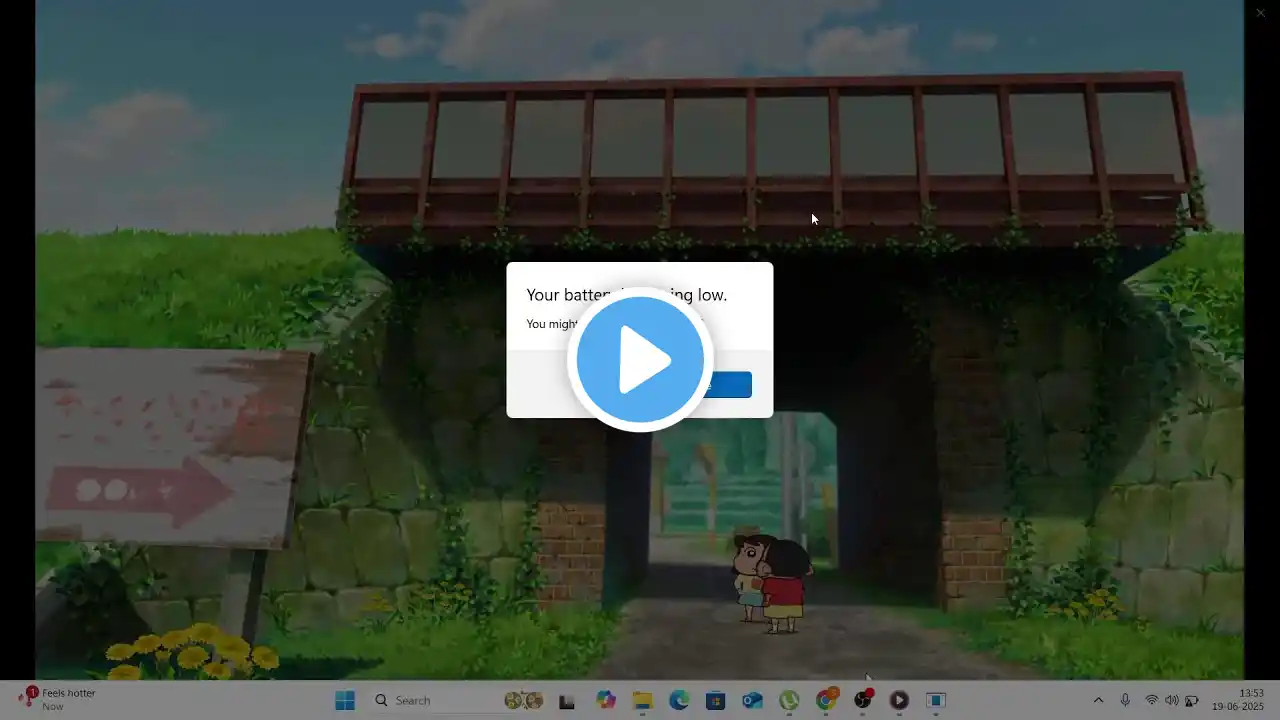Open the Feels hotter weather widget
This screenshot has height=720, width=1280.
(x=58, y=699)
